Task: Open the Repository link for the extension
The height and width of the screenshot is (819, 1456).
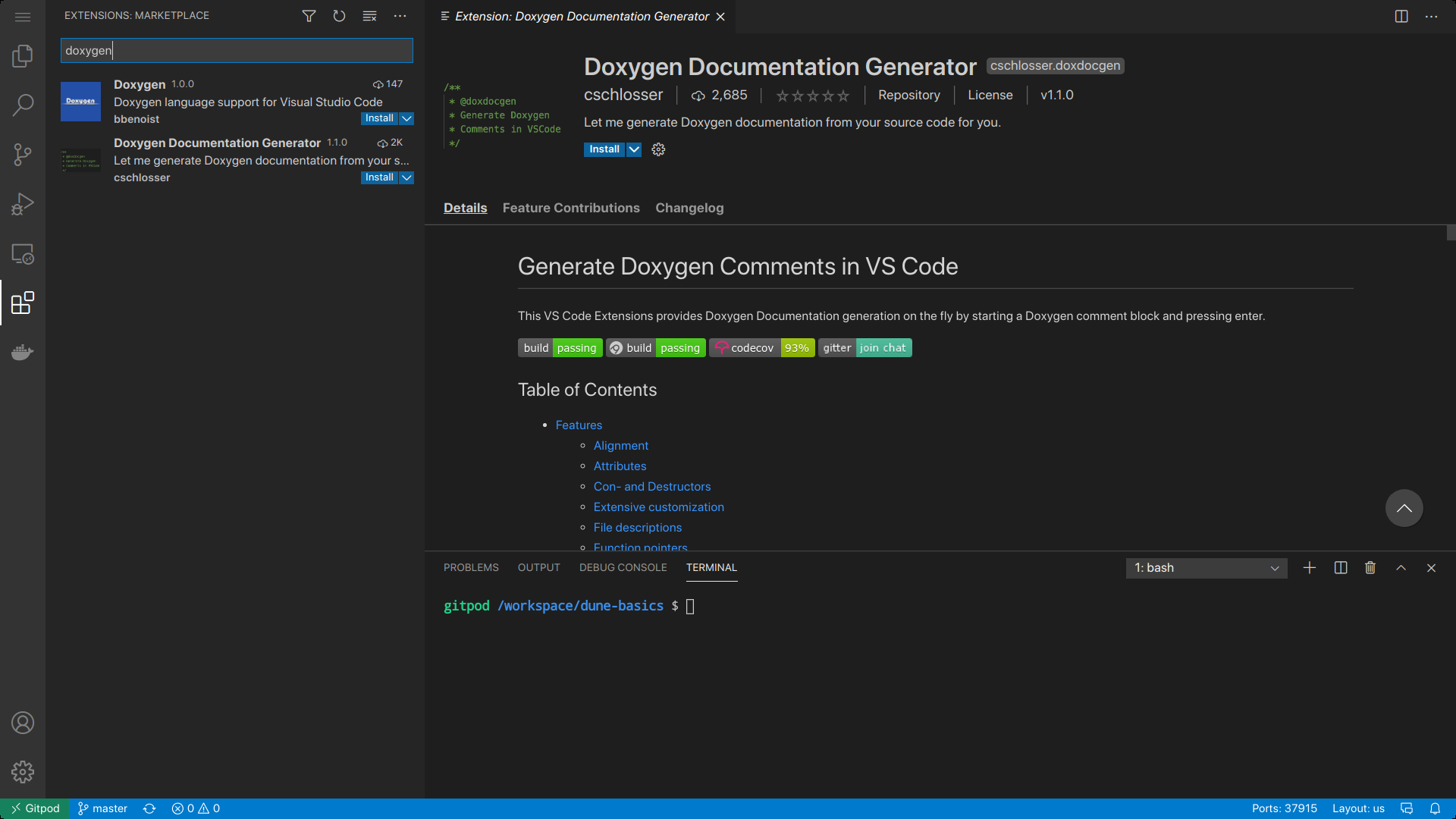Action: [x=908, y=95]
